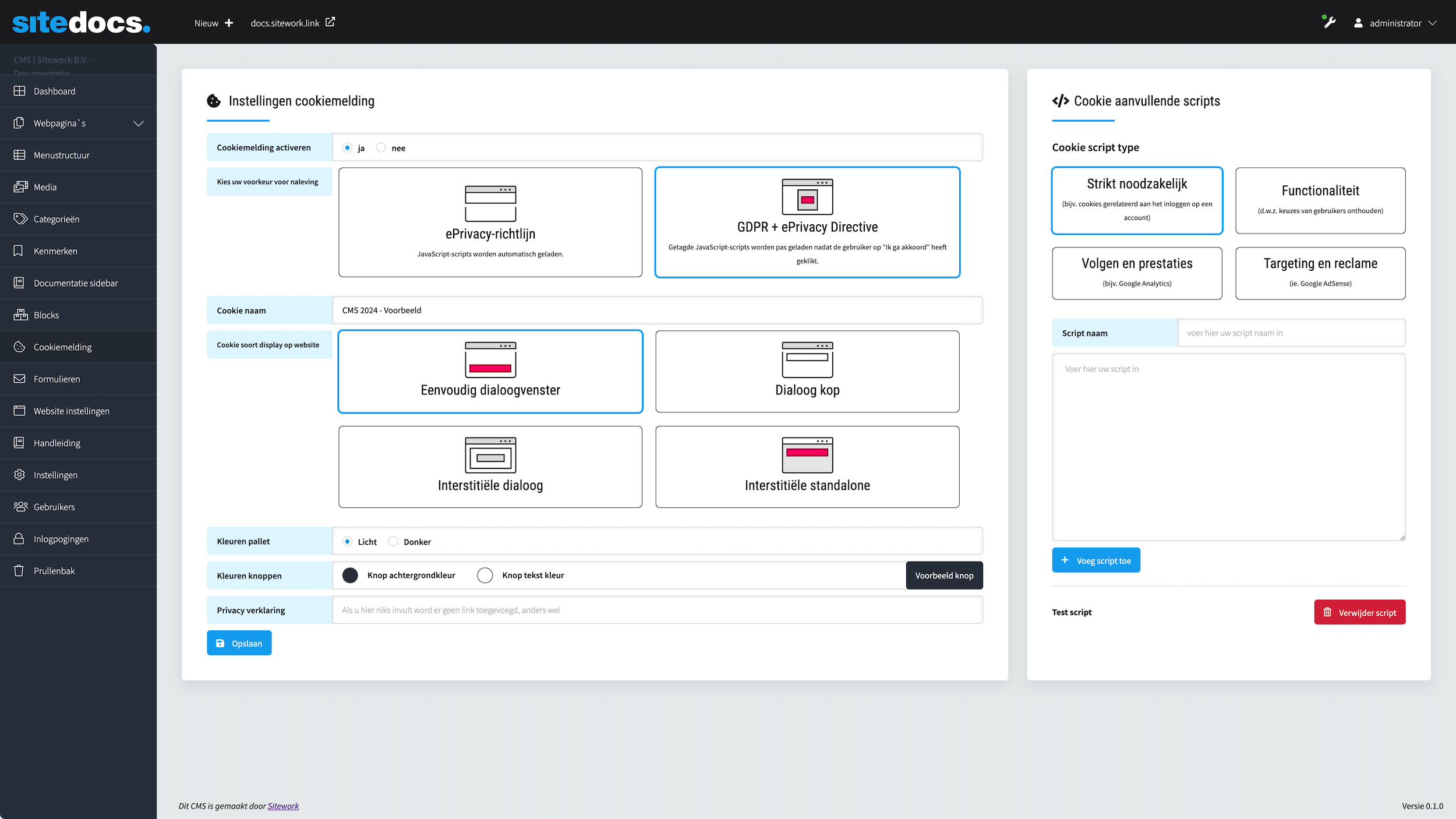1456x819 pixels.
Task: Click the wrench tools icon in header
Action: tap(1329, 23)
